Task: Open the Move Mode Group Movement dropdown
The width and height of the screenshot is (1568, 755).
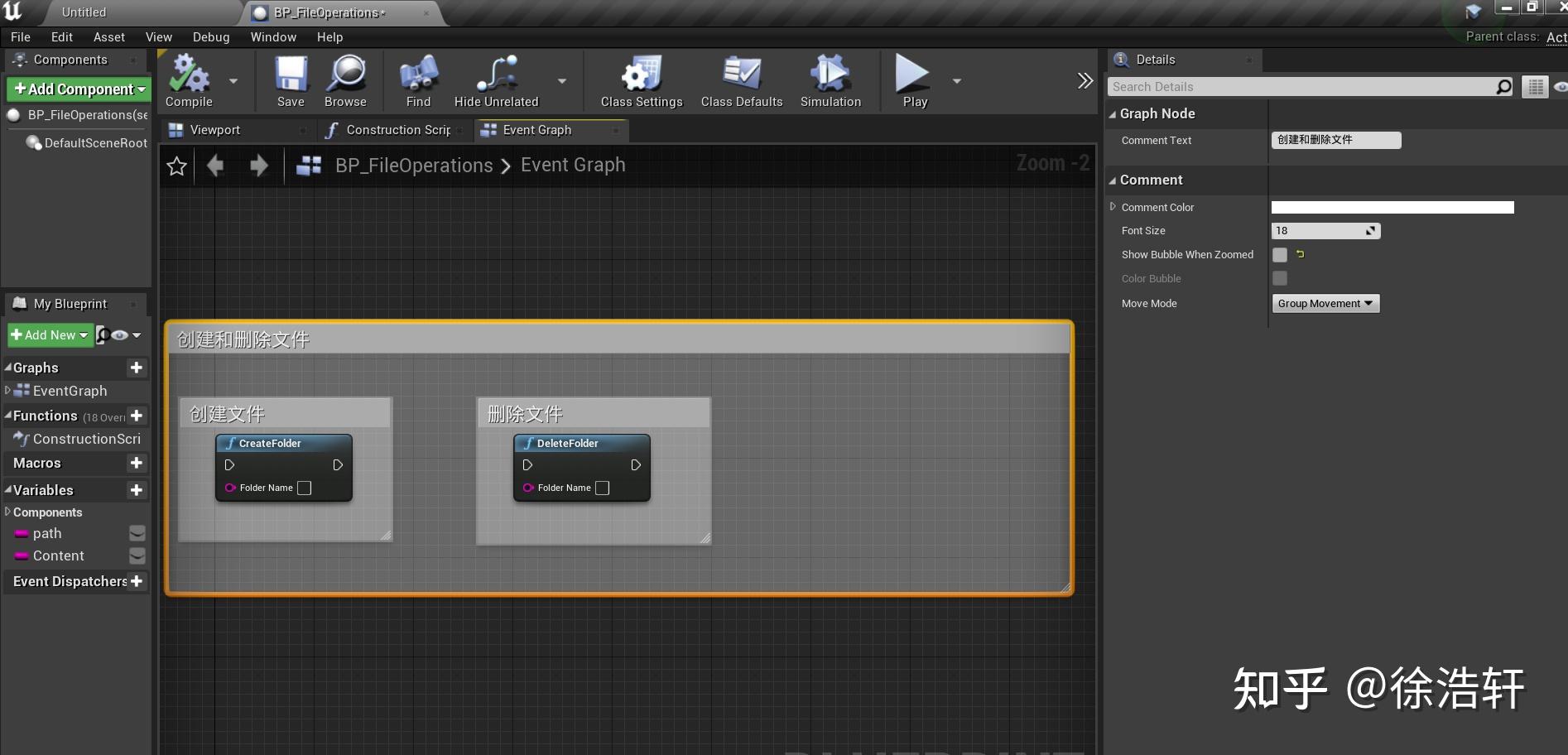Action: point(1325,304)
